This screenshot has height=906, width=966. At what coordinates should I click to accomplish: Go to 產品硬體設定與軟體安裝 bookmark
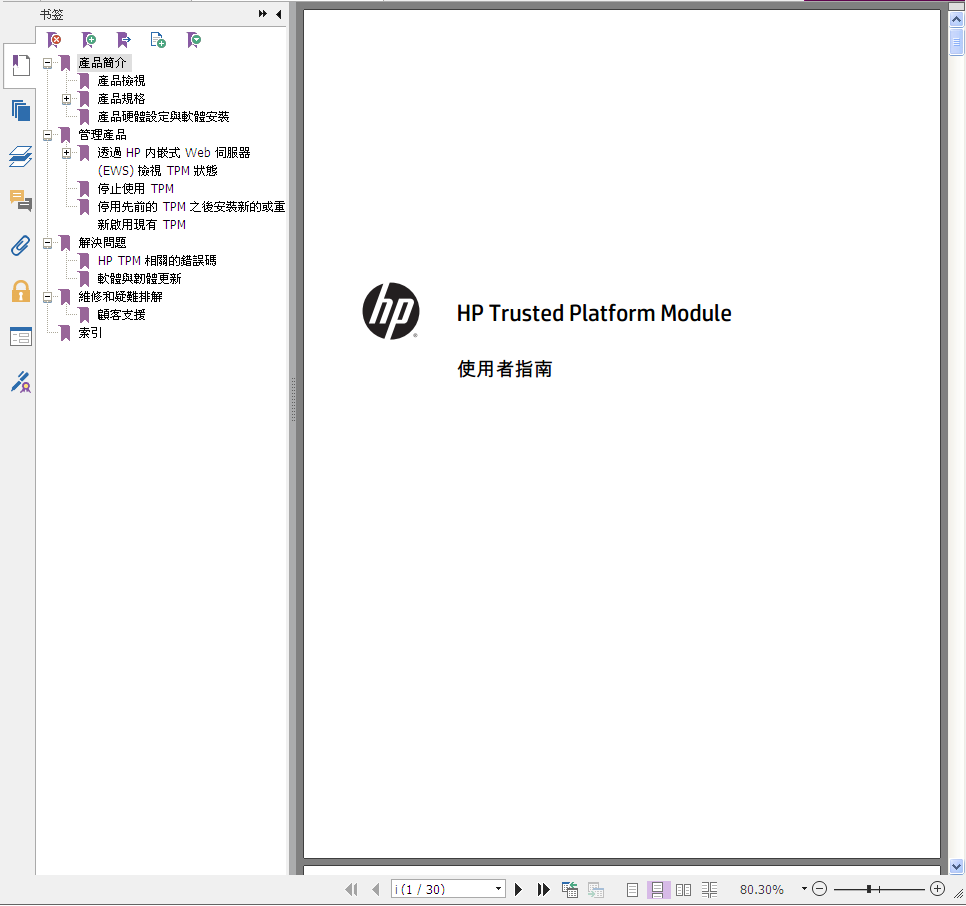coord(163,117)
